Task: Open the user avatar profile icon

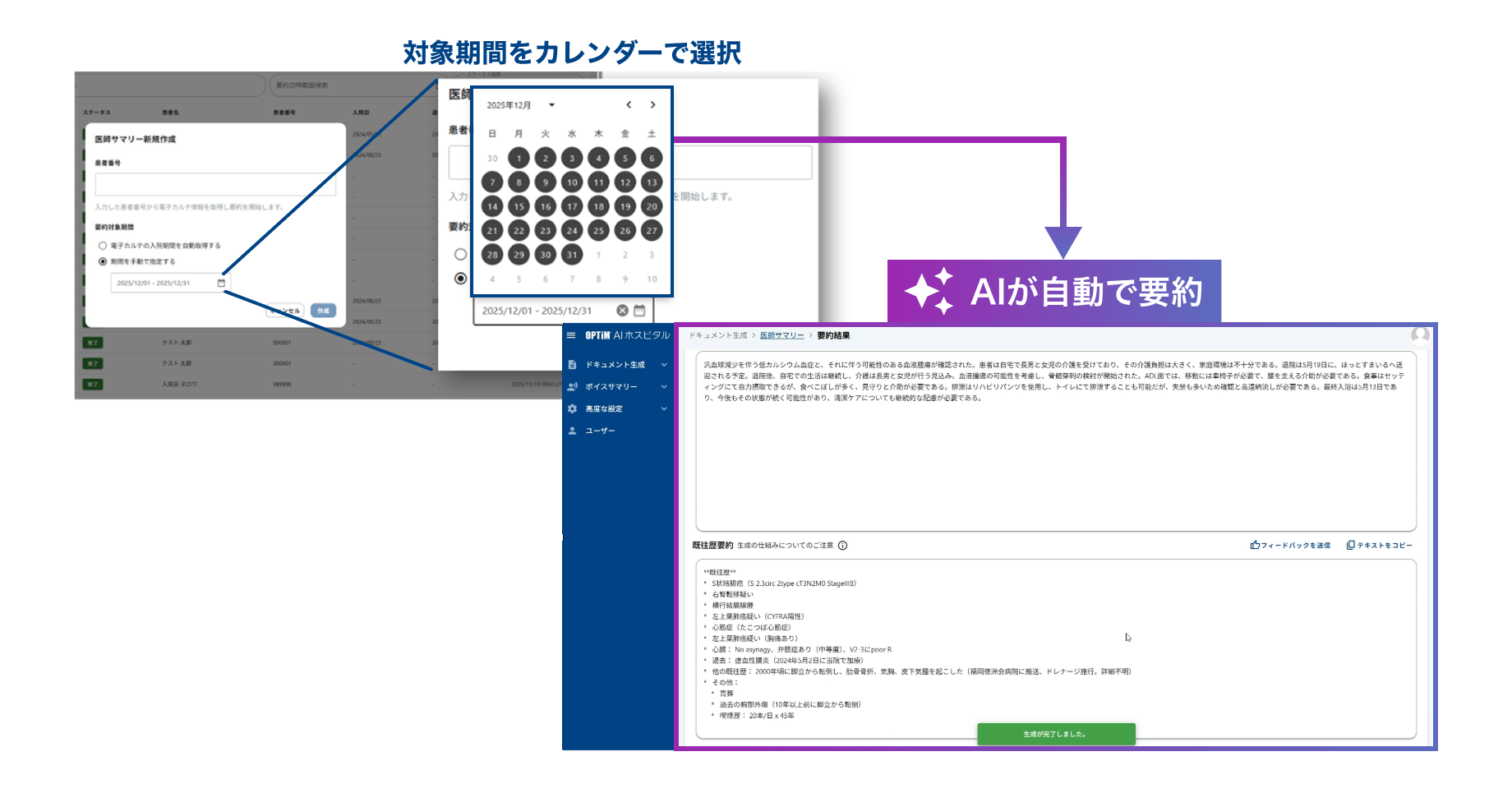Action: 1419,334
